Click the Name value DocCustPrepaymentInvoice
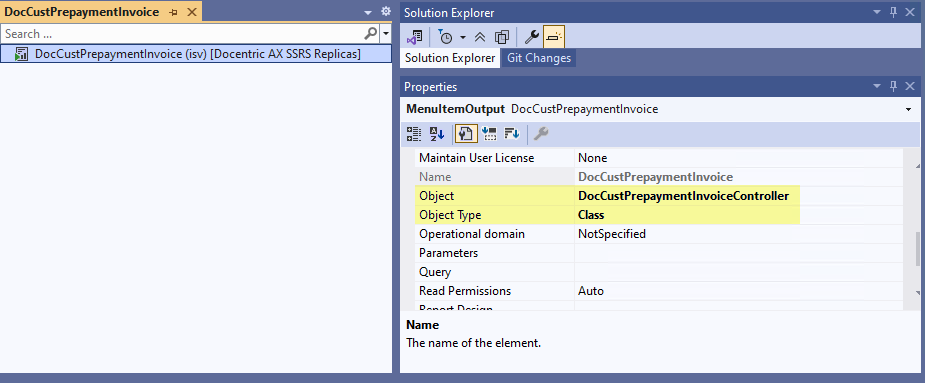Image resolution: width=925 pixels, height=383 pixels. 655,177
